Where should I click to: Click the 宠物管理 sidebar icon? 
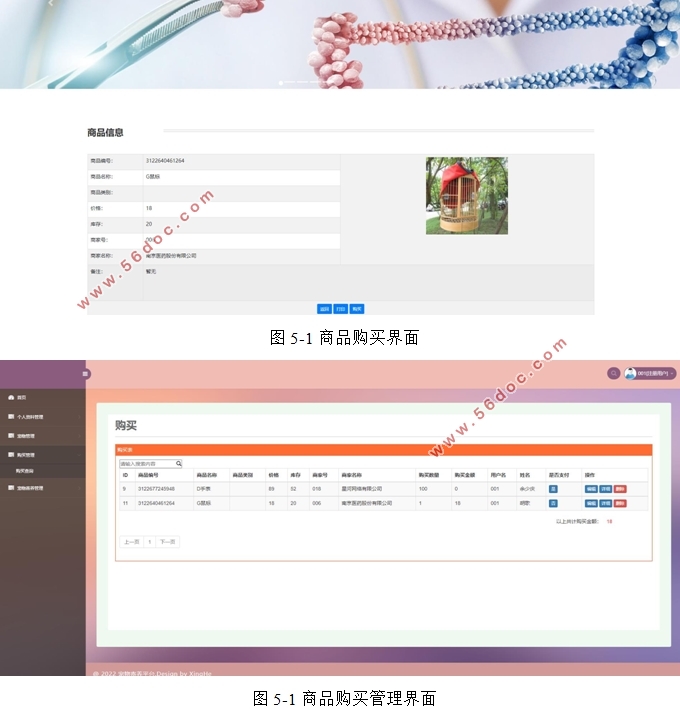pyautogui.click(x=9, y=436)
